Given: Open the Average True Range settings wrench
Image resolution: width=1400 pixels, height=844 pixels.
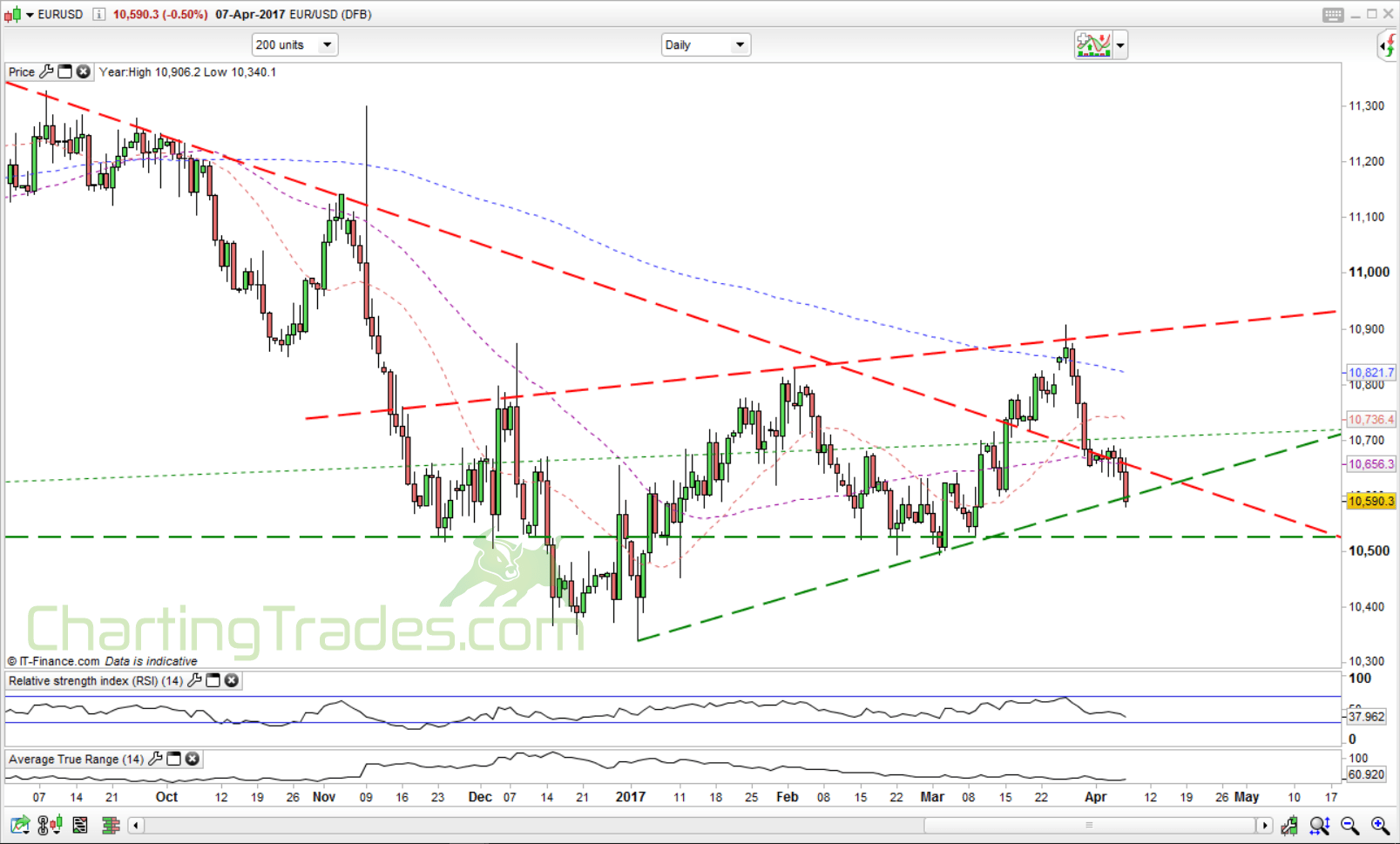Looking at the screenshot, I should [x=155, y=759].
